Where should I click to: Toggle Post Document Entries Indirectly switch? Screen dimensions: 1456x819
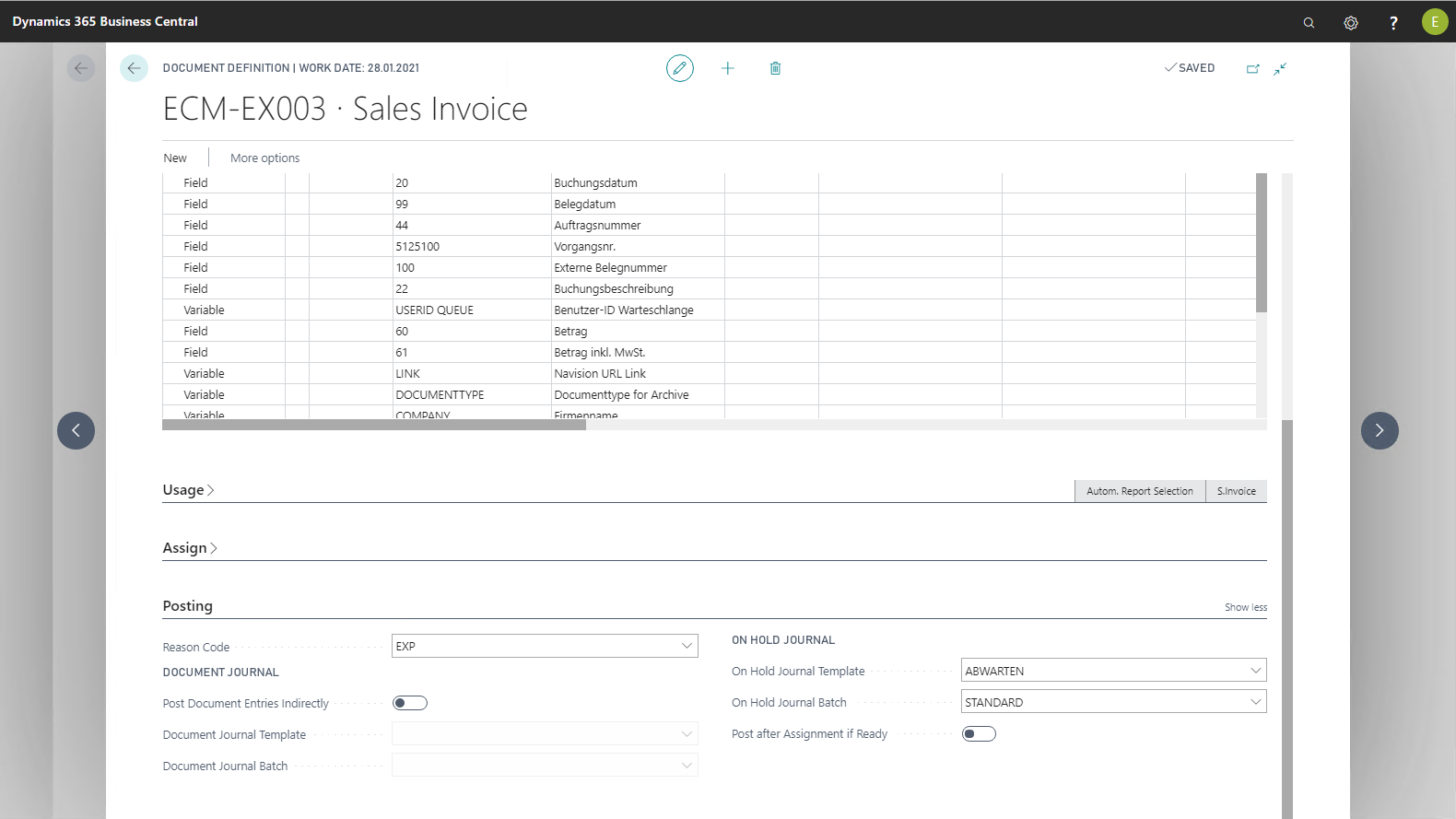point(410,703)
